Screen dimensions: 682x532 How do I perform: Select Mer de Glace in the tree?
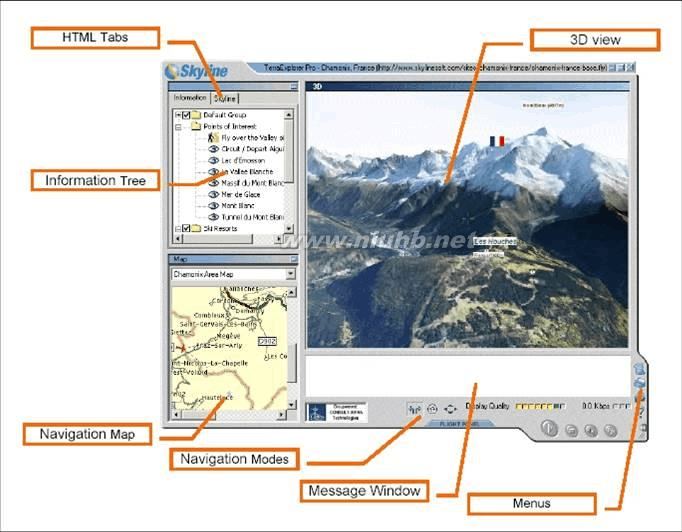[241, 194]
